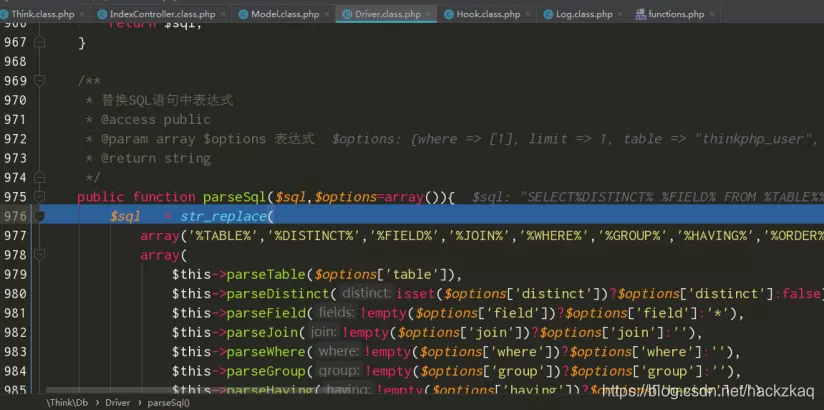Click the '%WHERE%' string on line 977
This screenshot has width=824, height=410.
pyautogui.click(x=554, y=236)
